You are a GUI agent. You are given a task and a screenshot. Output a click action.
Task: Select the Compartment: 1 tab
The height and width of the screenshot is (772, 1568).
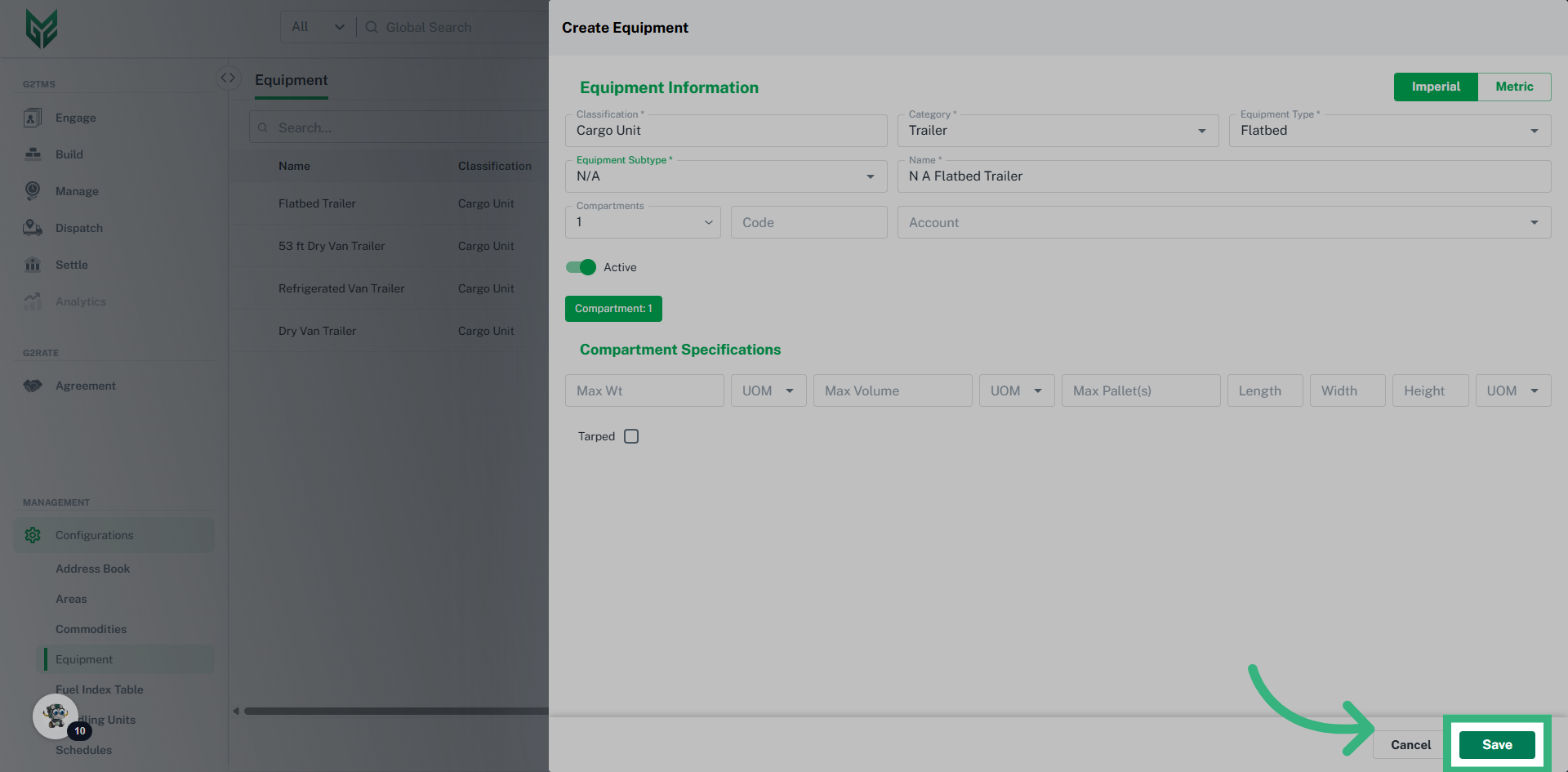pos(613,309)
